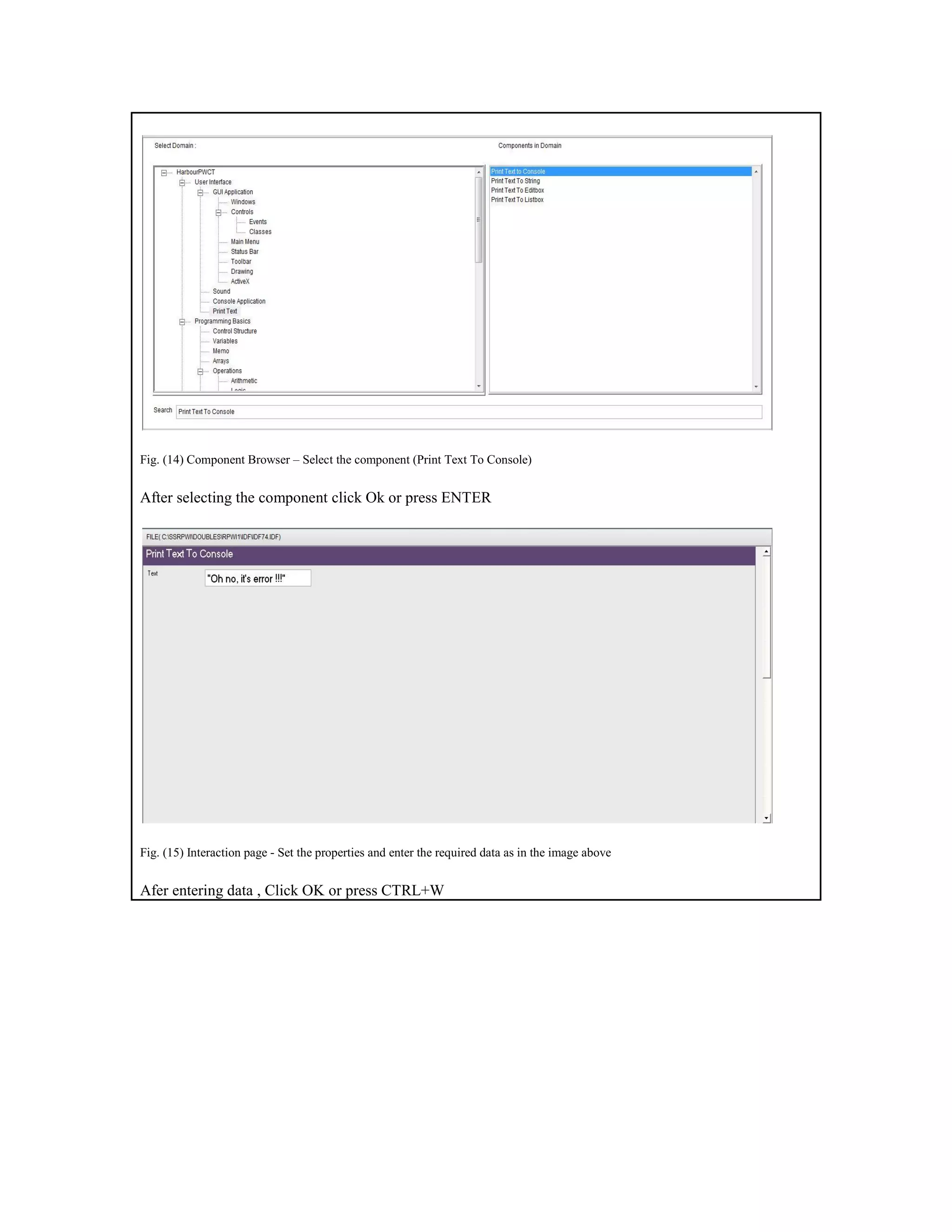The image size is (952, 1232).
Task: Select Control Structure in the domain tree
Action: click(235, 331)
